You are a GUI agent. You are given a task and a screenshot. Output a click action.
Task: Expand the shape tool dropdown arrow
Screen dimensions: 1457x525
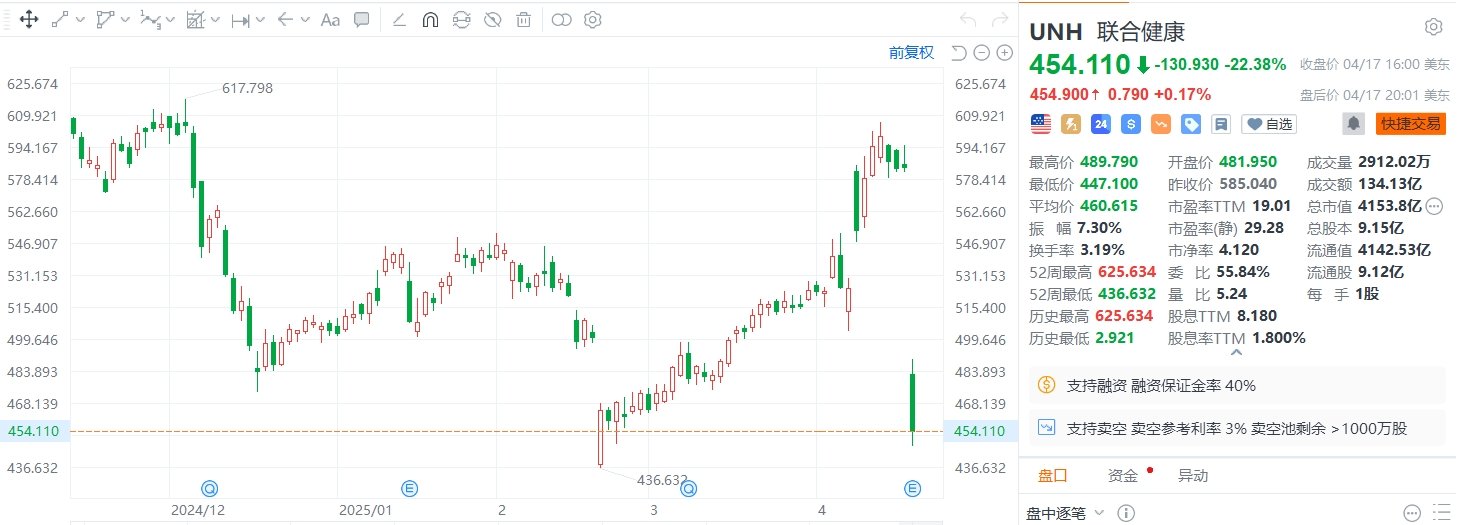125,20
